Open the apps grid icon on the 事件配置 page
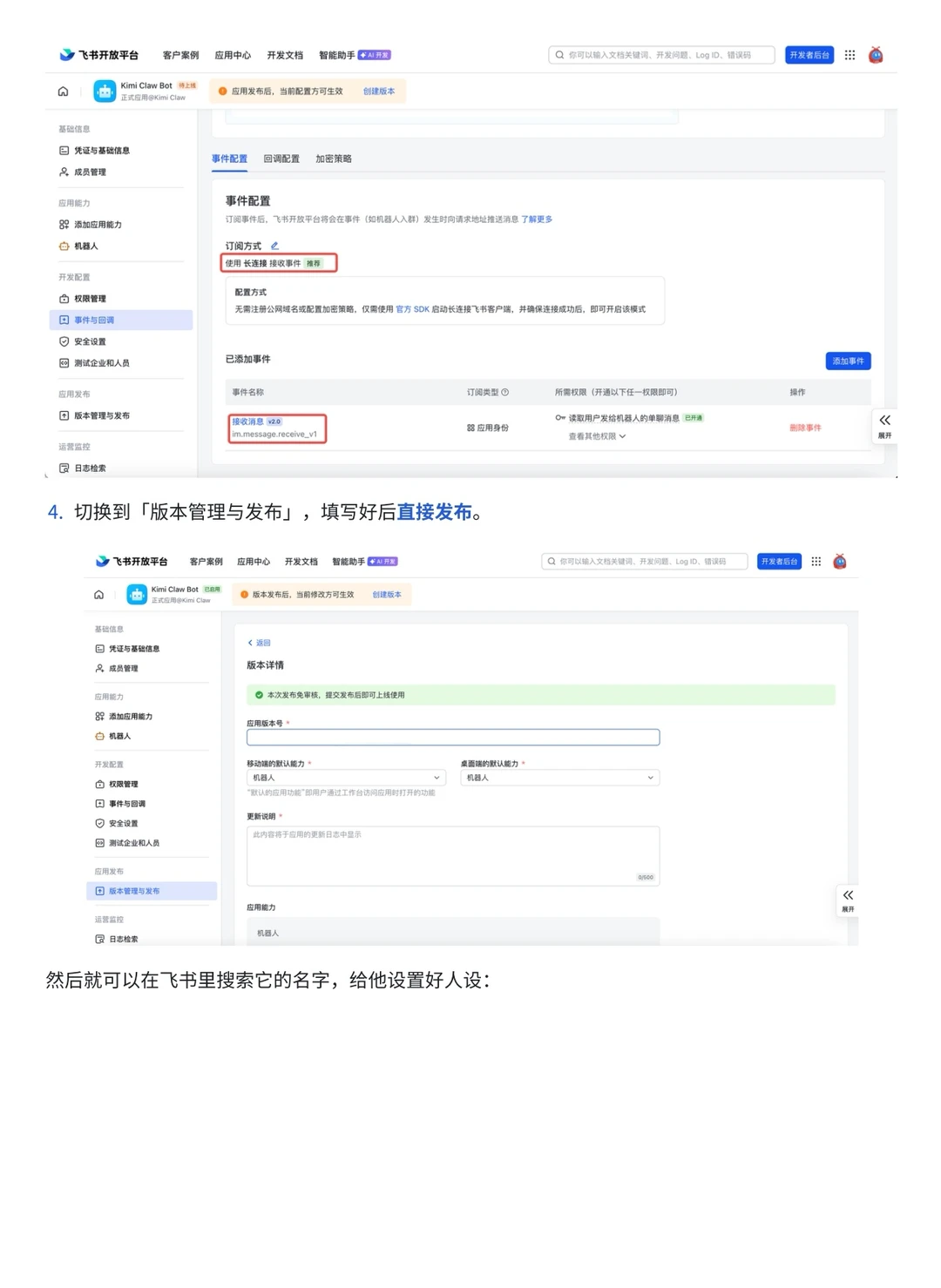The width and height of the screenshot is (941, 1288). click(x=850, y=55)
